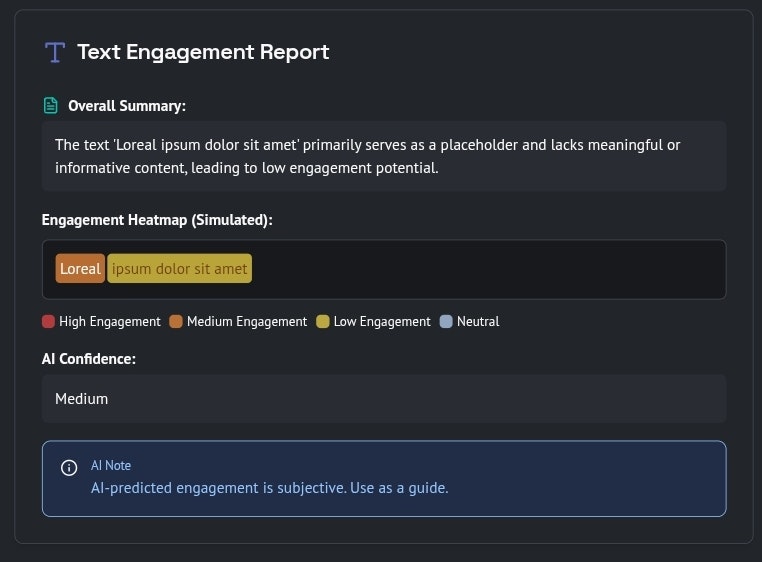Click the 'AI-predicted engagement is subjective' message
The width and height of the screenshot is (762, 562).
coord(269,488)
